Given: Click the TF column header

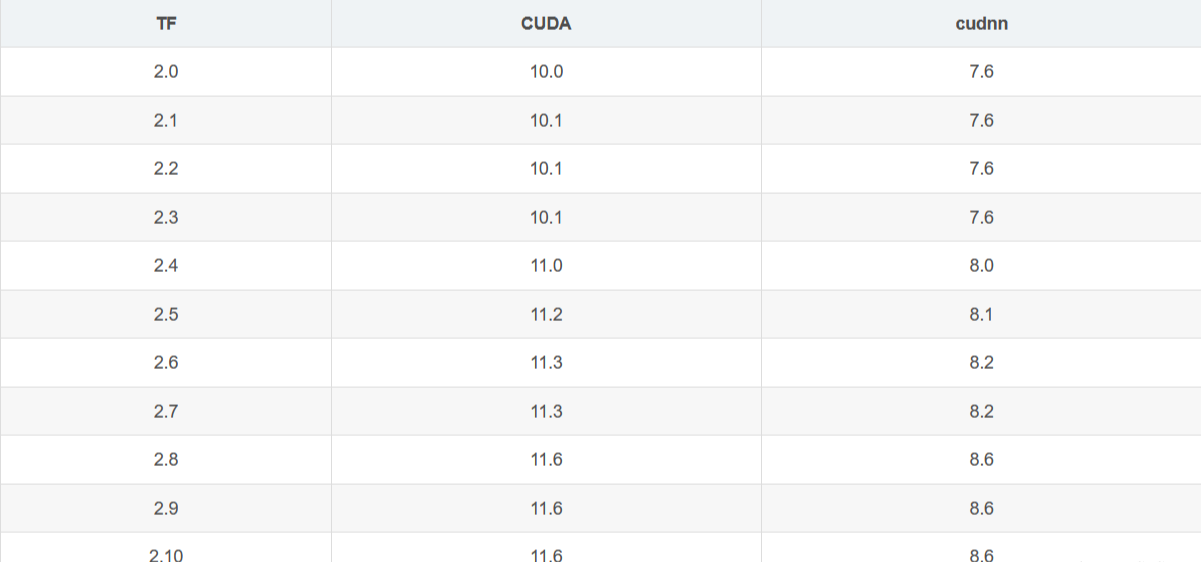Looking at the screenshot, I should [166, 24].
